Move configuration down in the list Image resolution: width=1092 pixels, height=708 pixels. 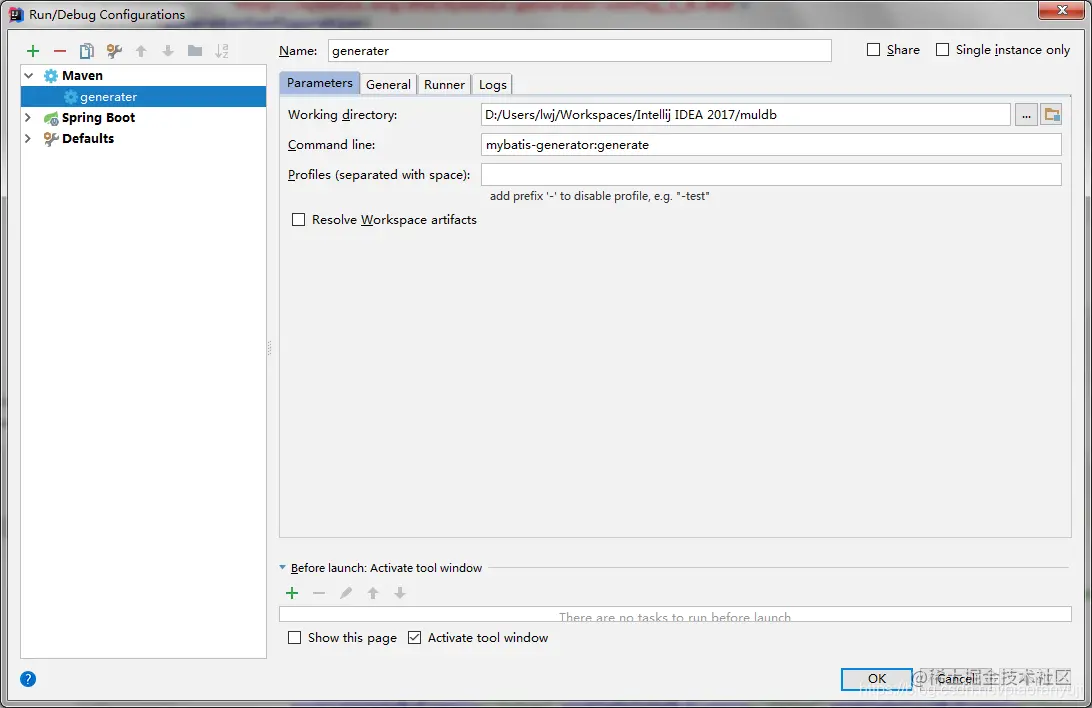(x=168, y=51)
